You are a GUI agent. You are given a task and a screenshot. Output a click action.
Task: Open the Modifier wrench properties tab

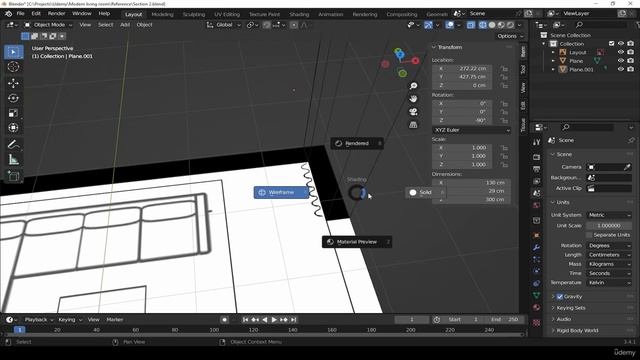(x=537, y=248)
